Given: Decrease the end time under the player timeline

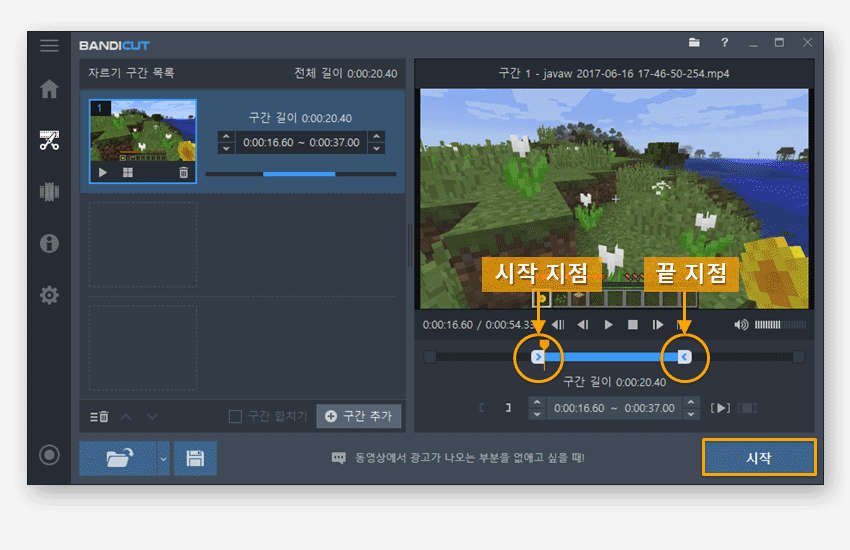Looking at the screenshot, I should click(691, 415).
